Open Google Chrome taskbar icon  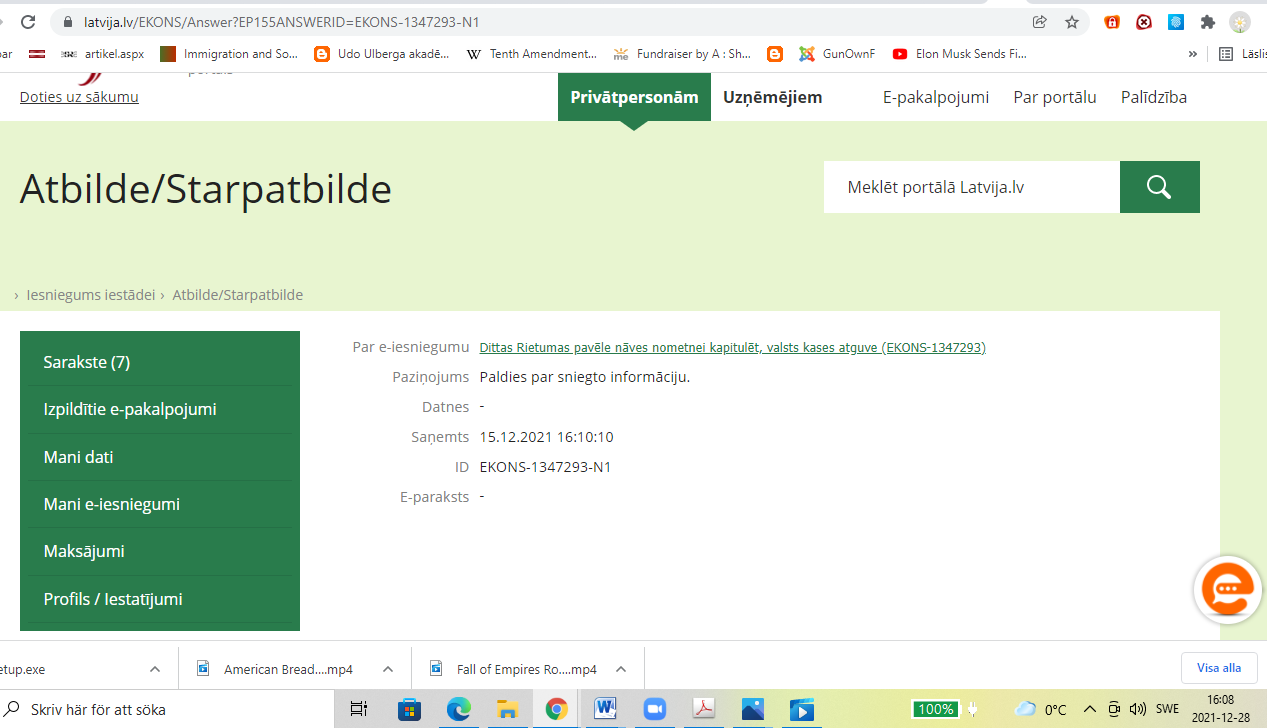[556, 709]
